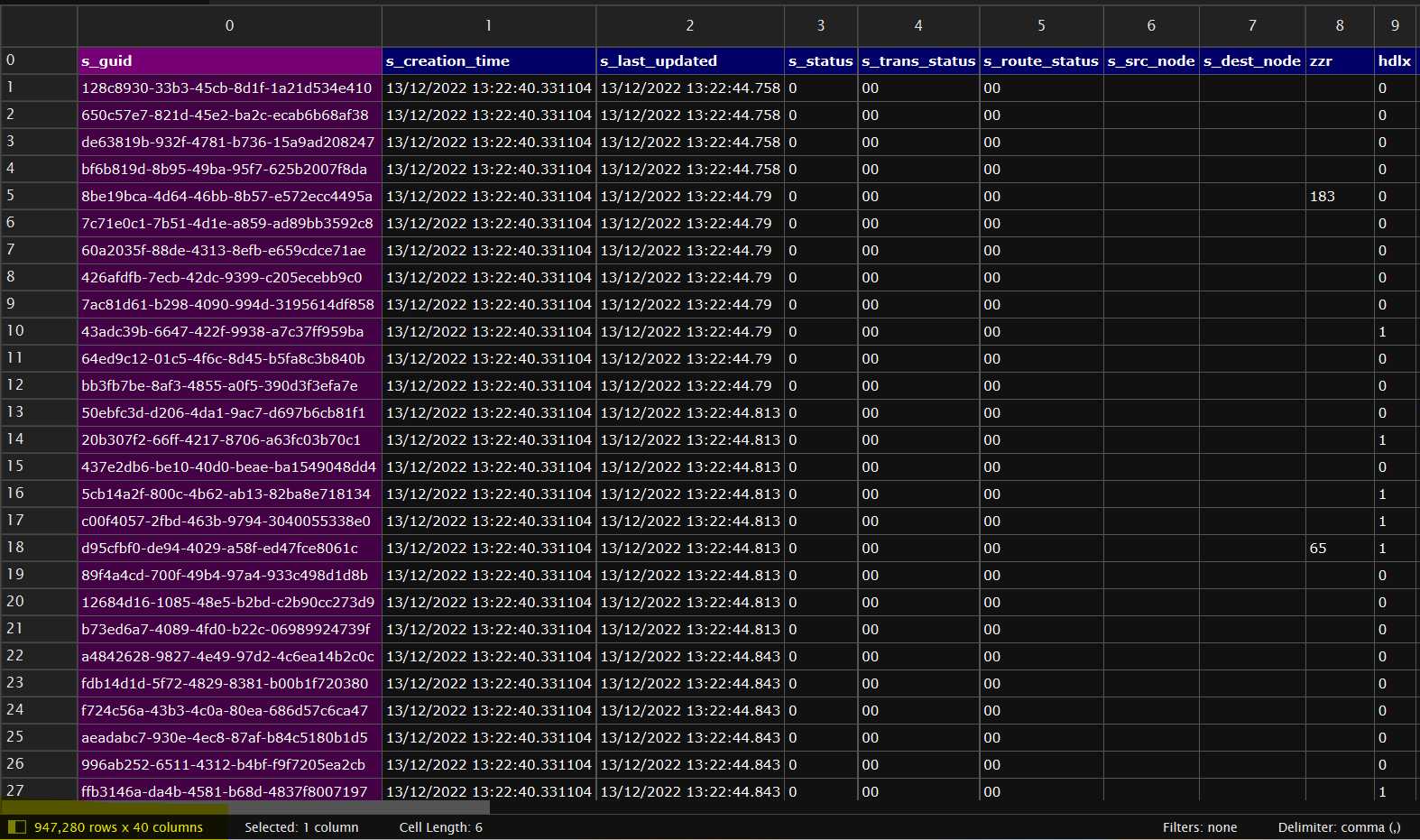
Task: Select column index header 9
Action: (x=1395, y=26)
